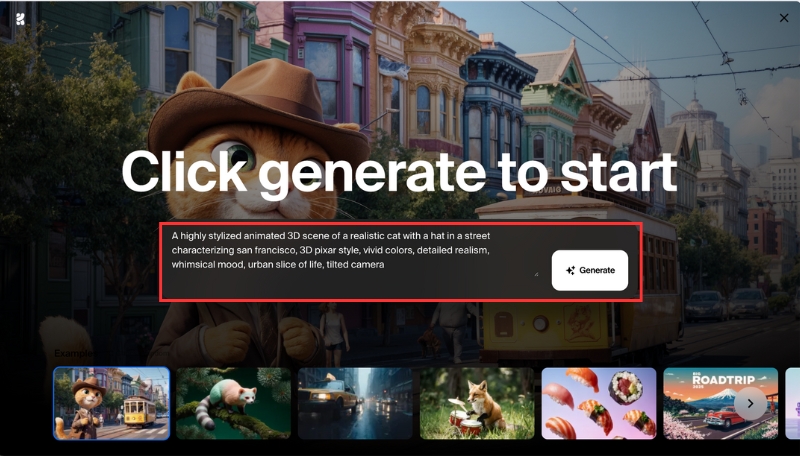Select the red panda on branch example

point(233,403)
